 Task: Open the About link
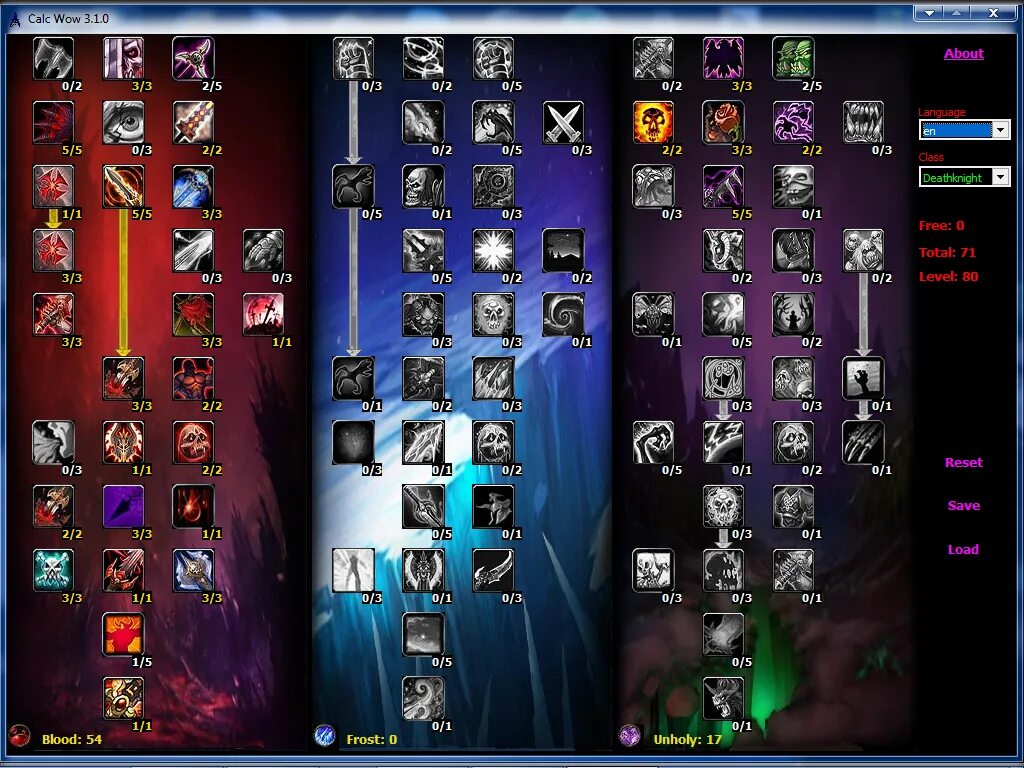click(x=963, y=54)
